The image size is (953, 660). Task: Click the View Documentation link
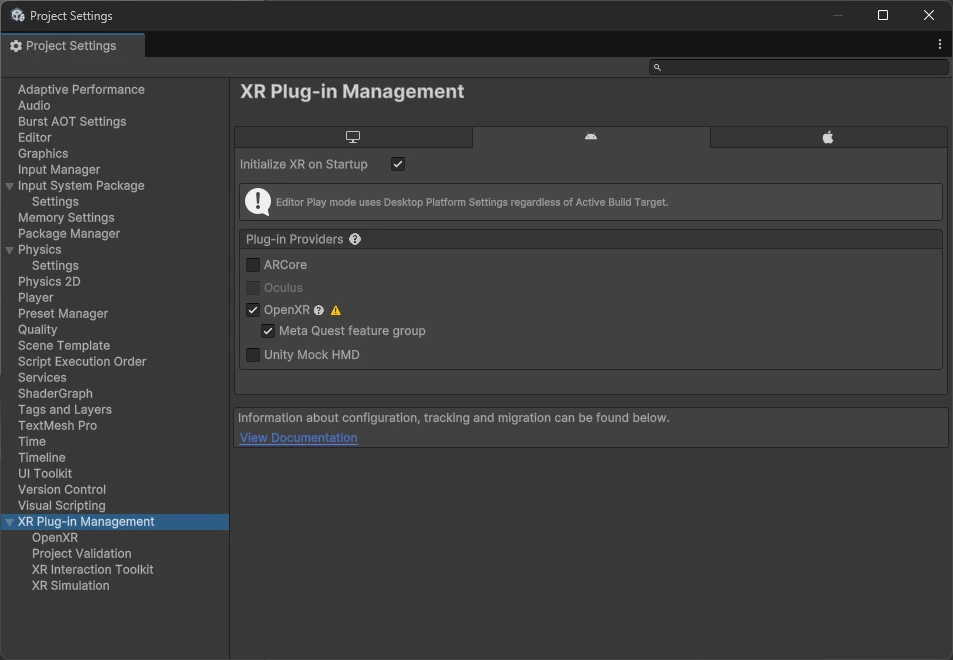tap(297, 437)
